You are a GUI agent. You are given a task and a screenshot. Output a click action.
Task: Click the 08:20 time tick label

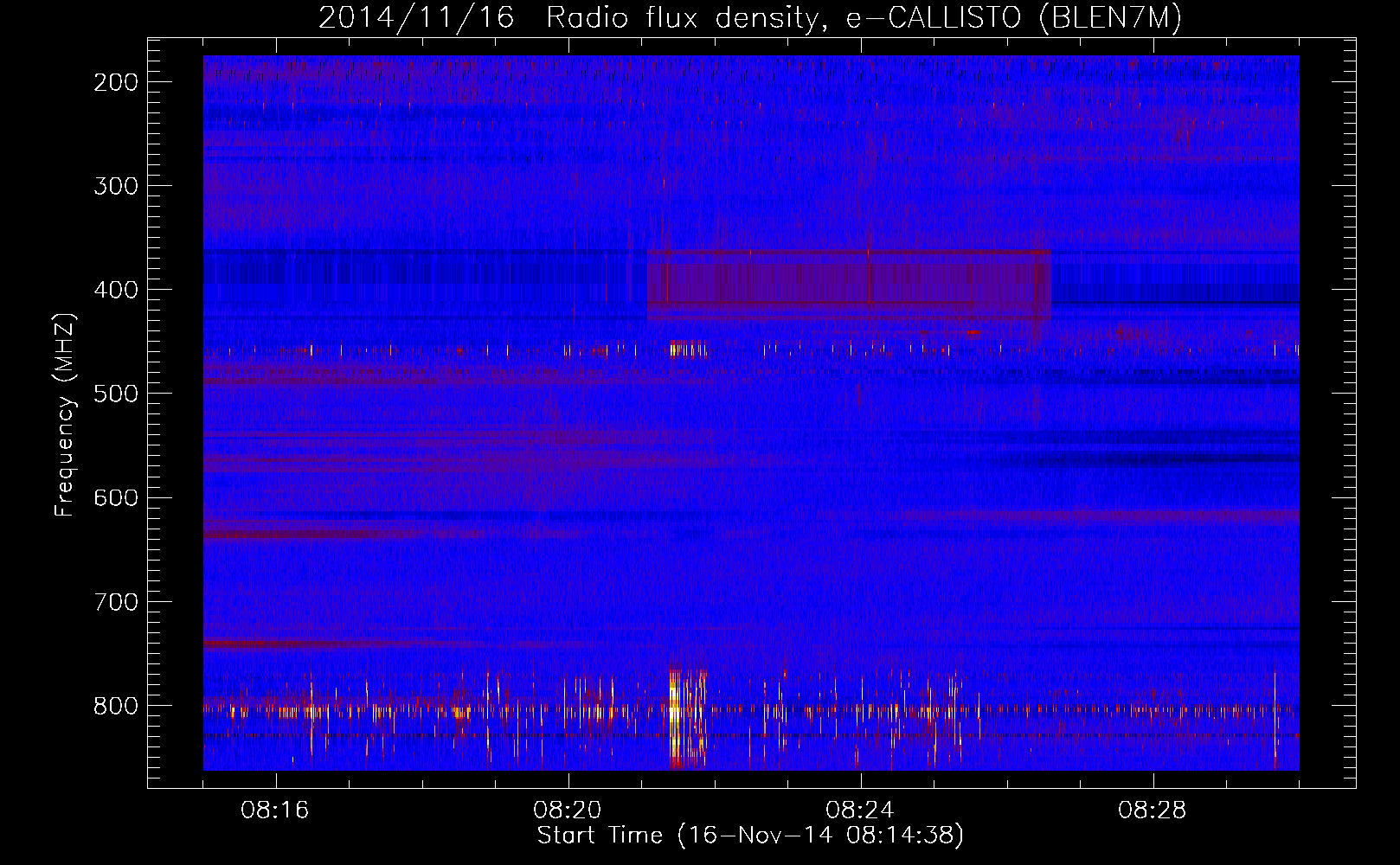click(x=568, y=811)
